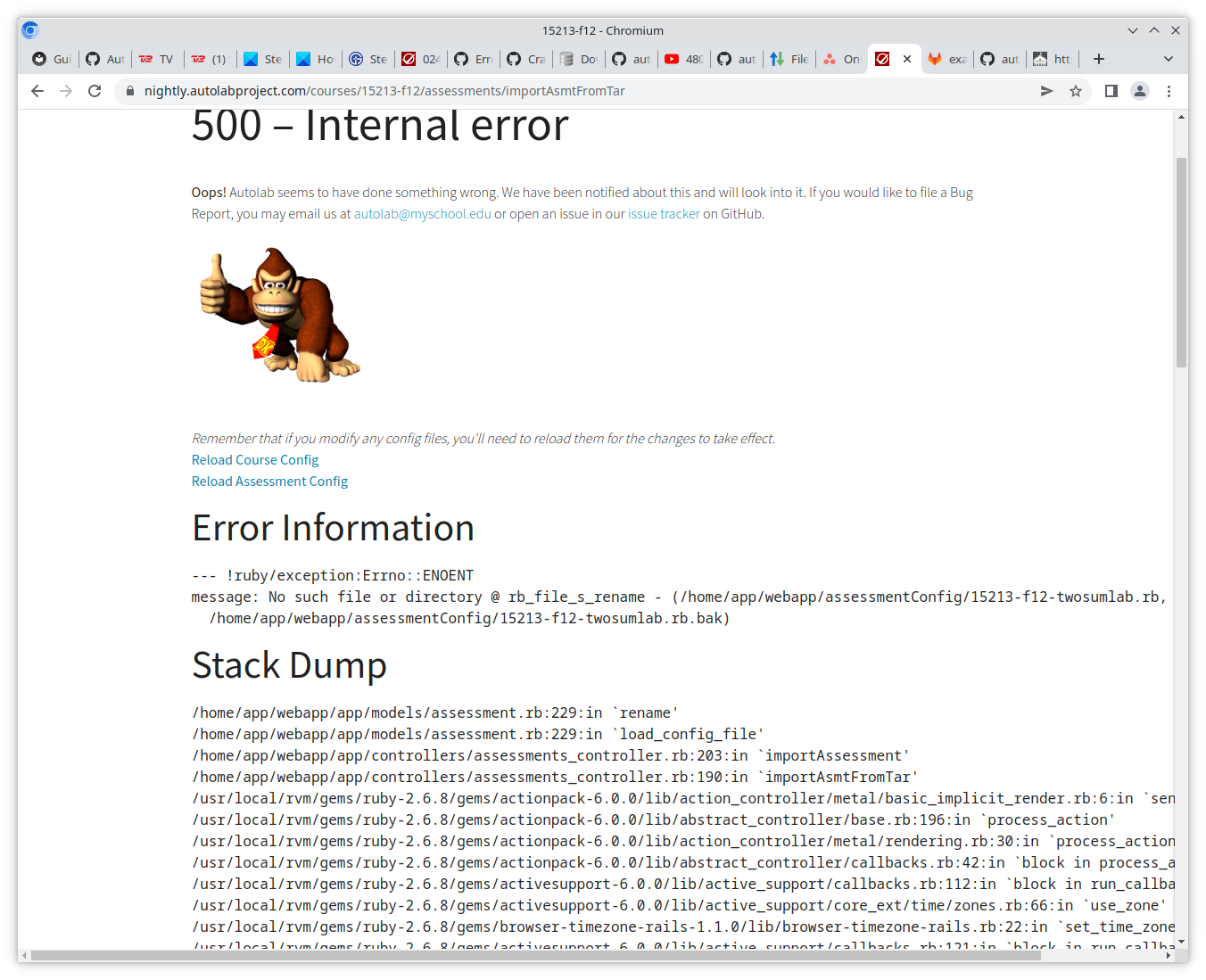Email autolab@myschool.edu link
Viewport: 1206px width, 980px height.
[422, 214]
